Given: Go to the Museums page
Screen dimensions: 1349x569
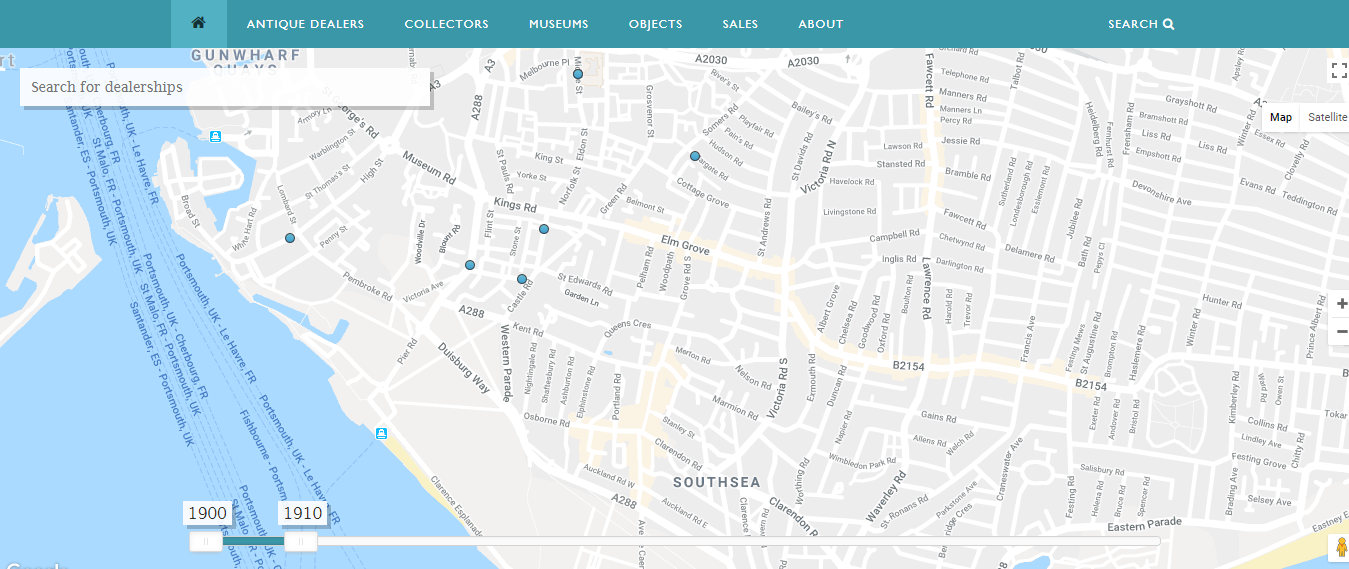Looking at the screenshot, I should click(558, 24).
